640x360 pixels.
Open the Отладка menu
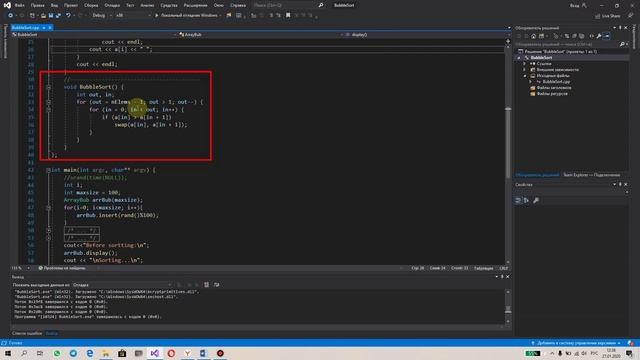[x=112, y=5]
